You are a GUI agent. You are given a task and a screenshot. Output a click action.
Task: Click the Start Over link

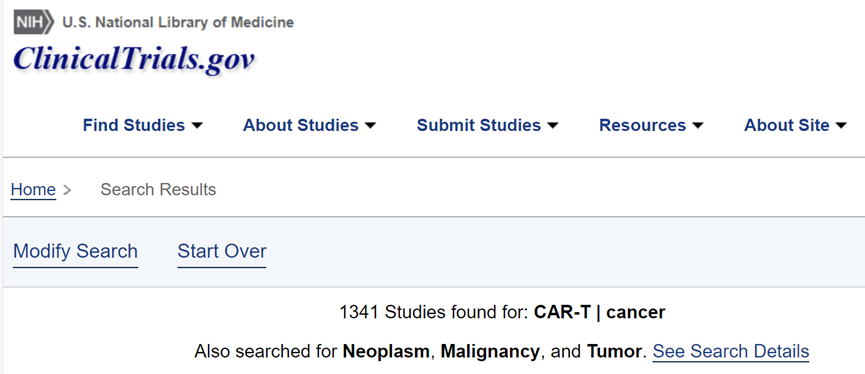point(222,252)
